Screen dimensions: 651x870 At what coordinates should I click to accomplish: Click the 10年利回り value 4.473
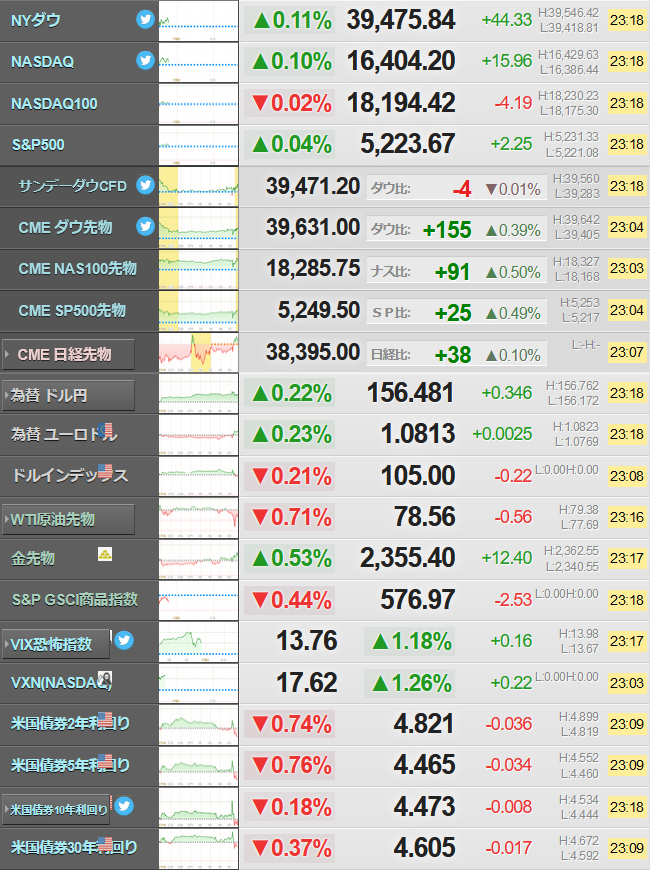coord(425,806)
